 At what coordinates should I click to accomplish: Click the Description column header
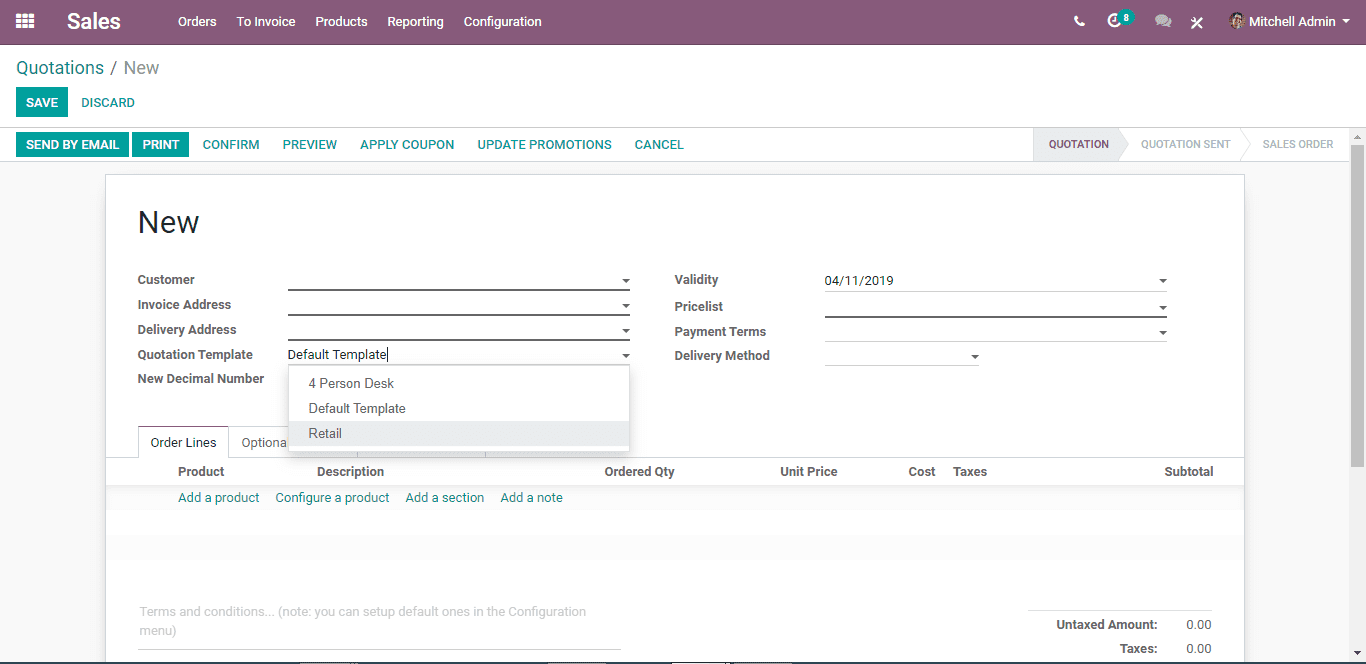click(x=350, y=472)
